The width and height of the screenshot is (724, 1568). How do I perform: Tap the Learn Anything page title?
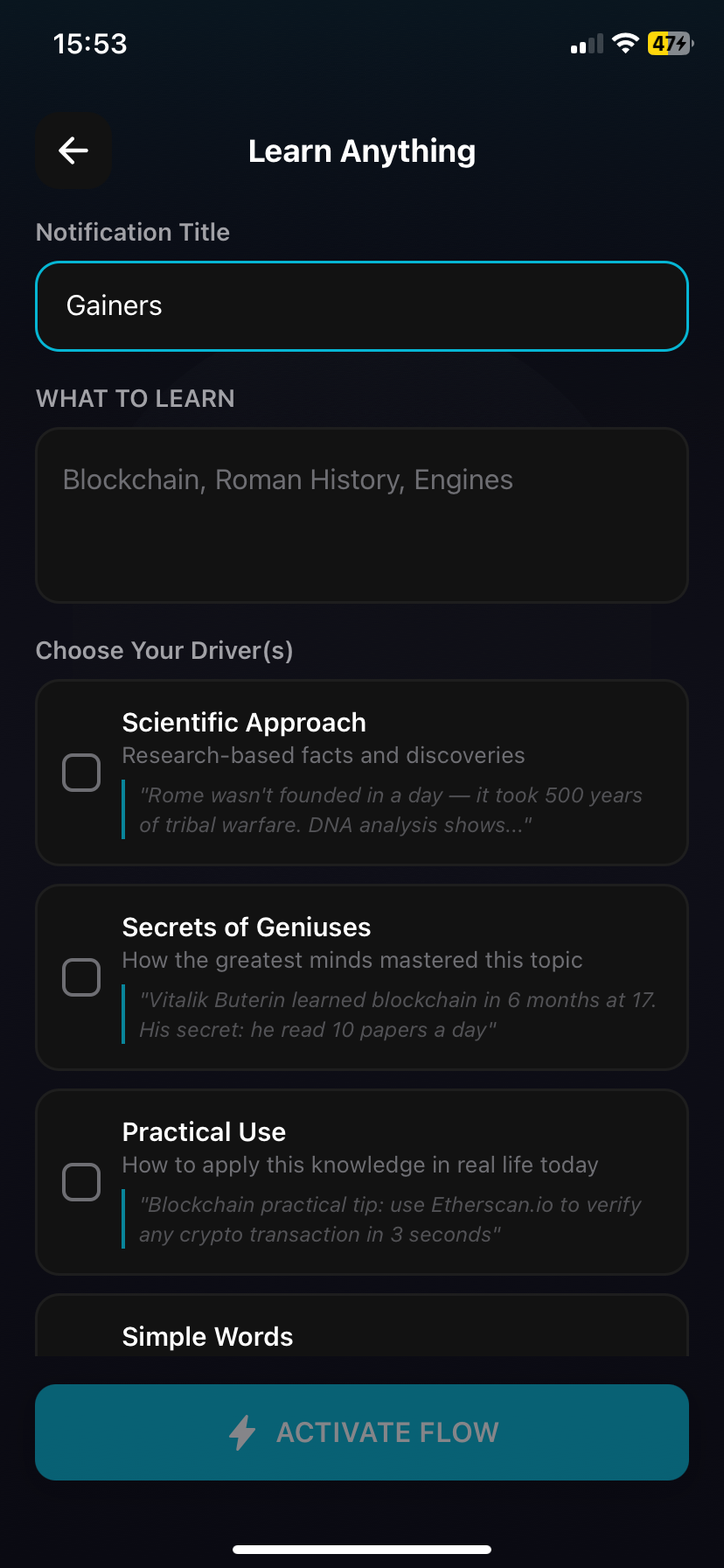tap(362, 151)
